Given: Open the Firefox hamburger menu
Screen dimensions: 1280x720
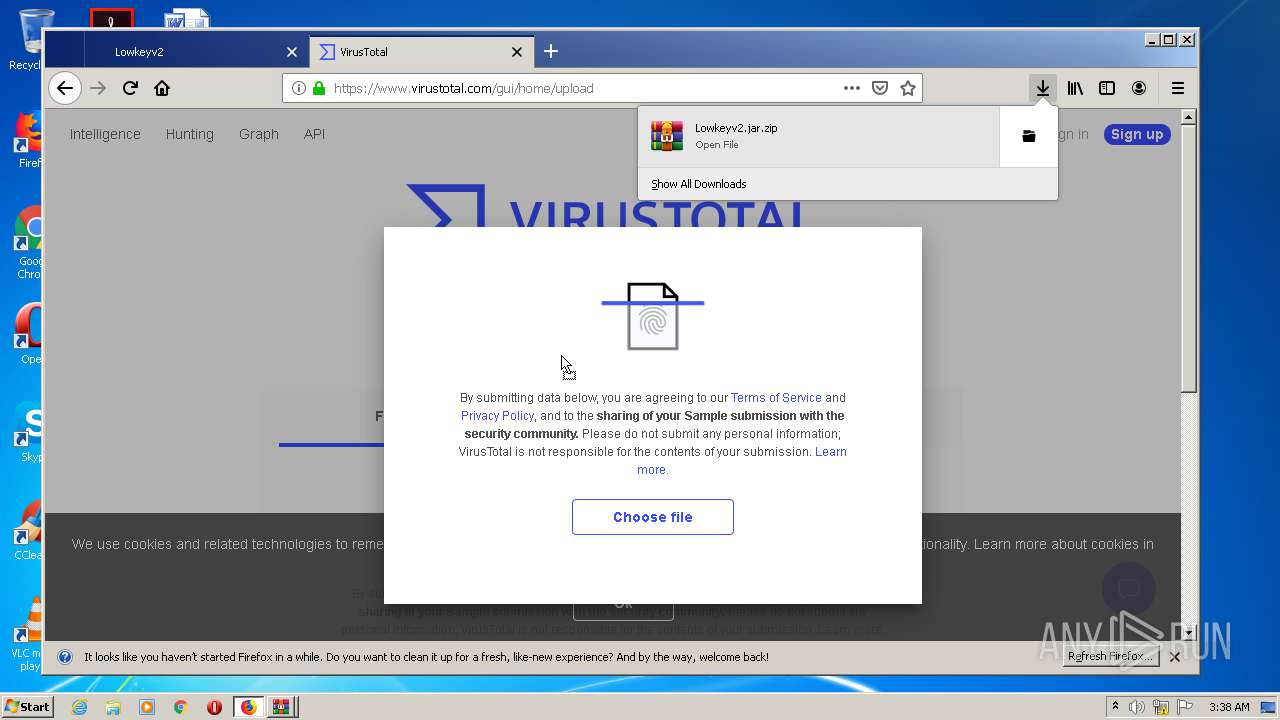Looking at the screenshot, I should tap(1178, 88).
